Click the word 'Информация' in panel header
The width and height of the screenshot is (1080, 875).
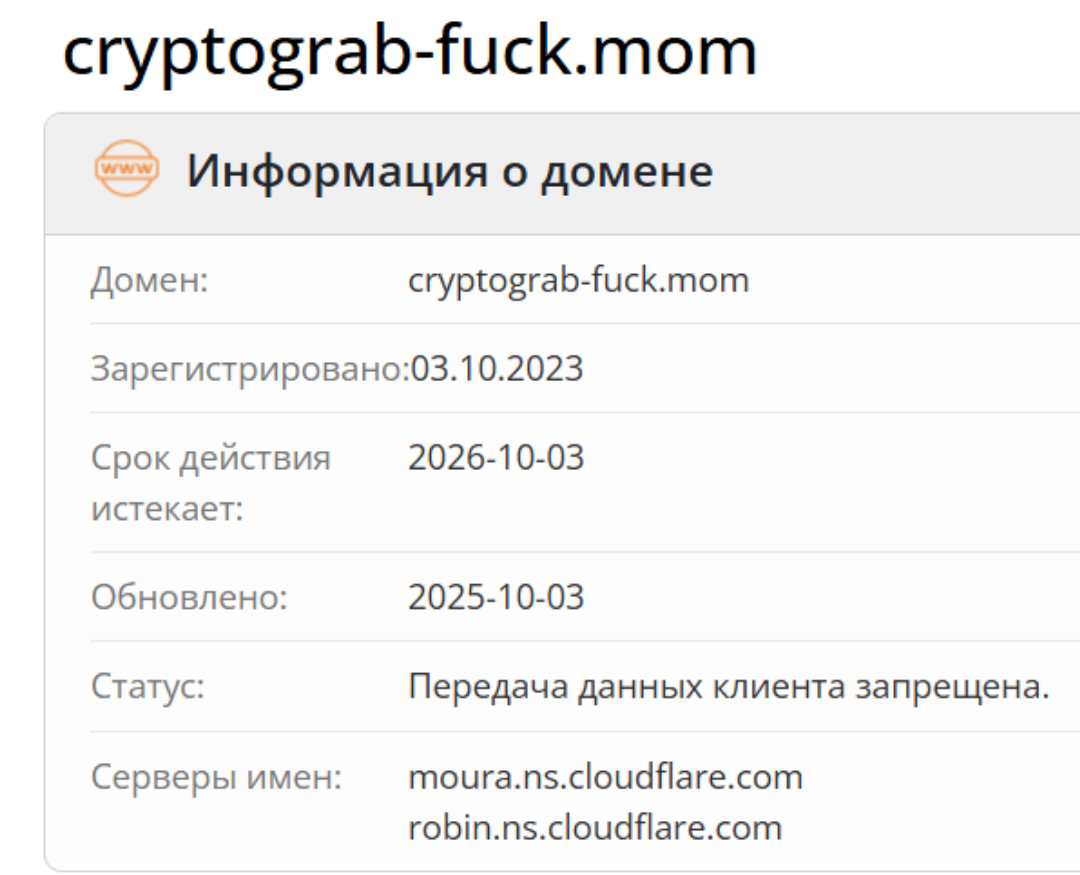point(324,171)
